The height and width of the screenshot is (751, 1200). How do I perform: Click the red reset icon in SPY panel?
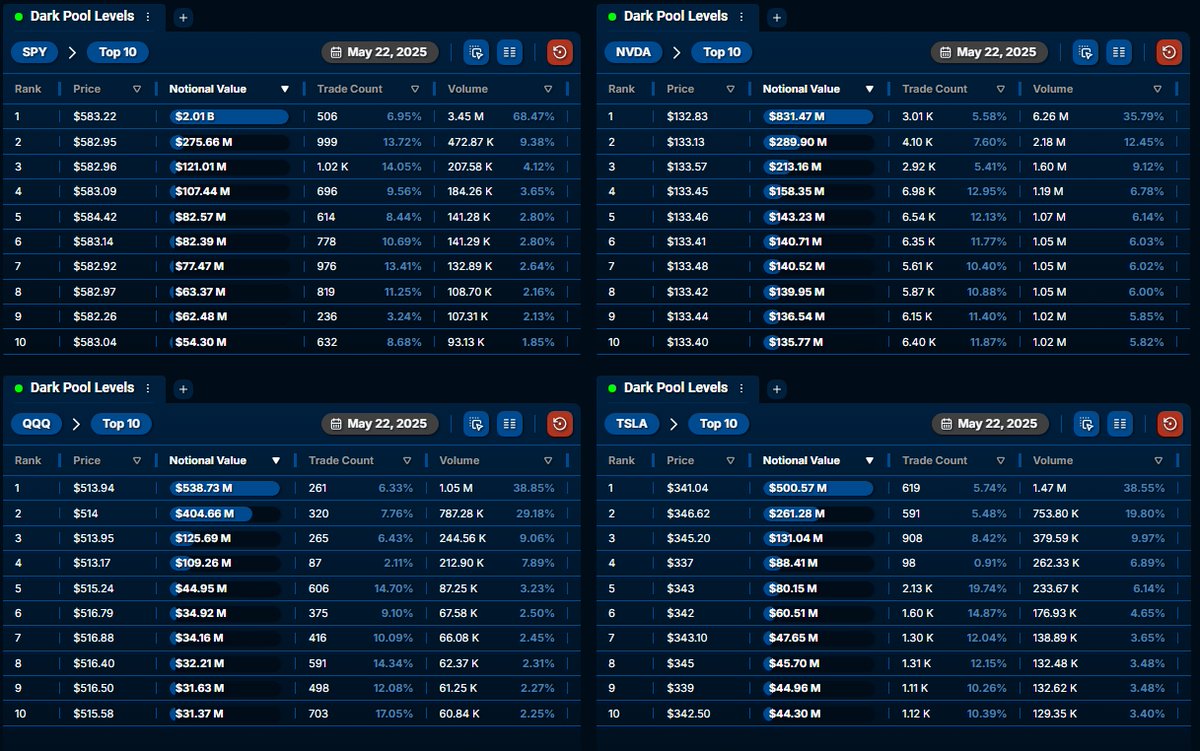[x=560, y=52]
